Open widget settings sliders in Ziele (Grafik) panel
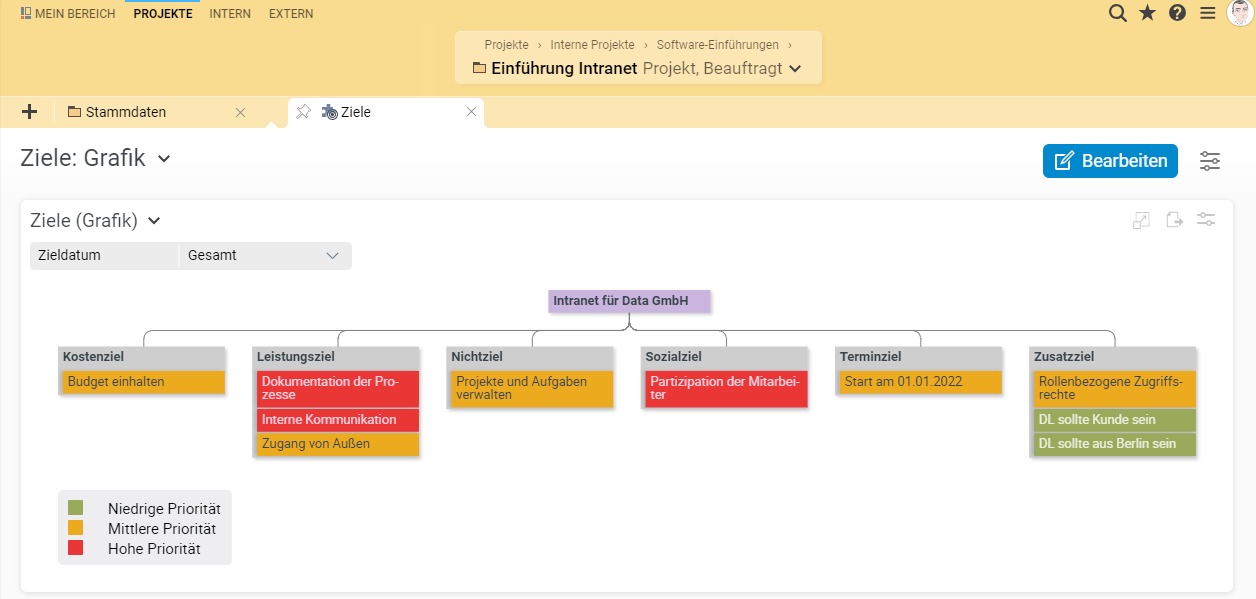 [x=1207, y=220]
